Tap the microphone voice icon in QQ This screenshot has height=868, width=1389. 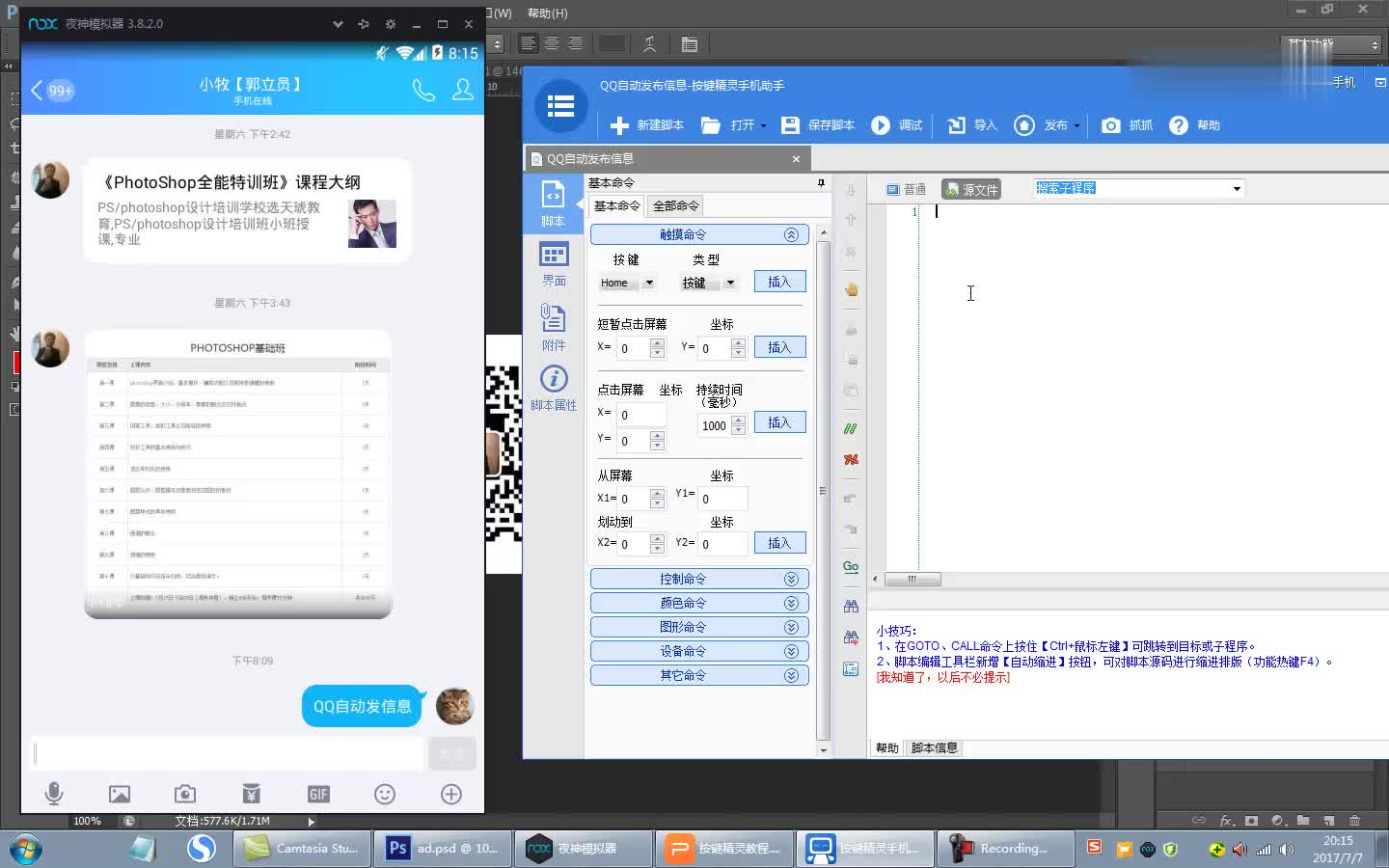click(54, 794)
